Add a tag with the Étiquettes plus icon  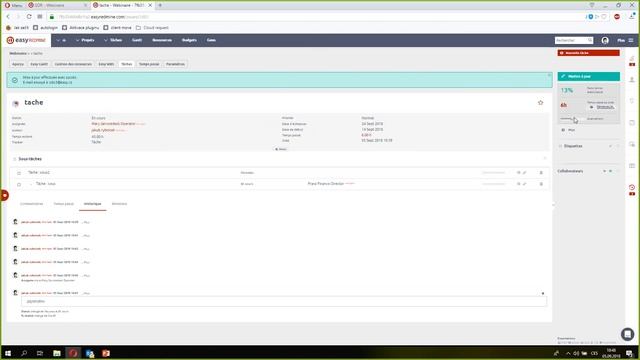tap(611, 146)
